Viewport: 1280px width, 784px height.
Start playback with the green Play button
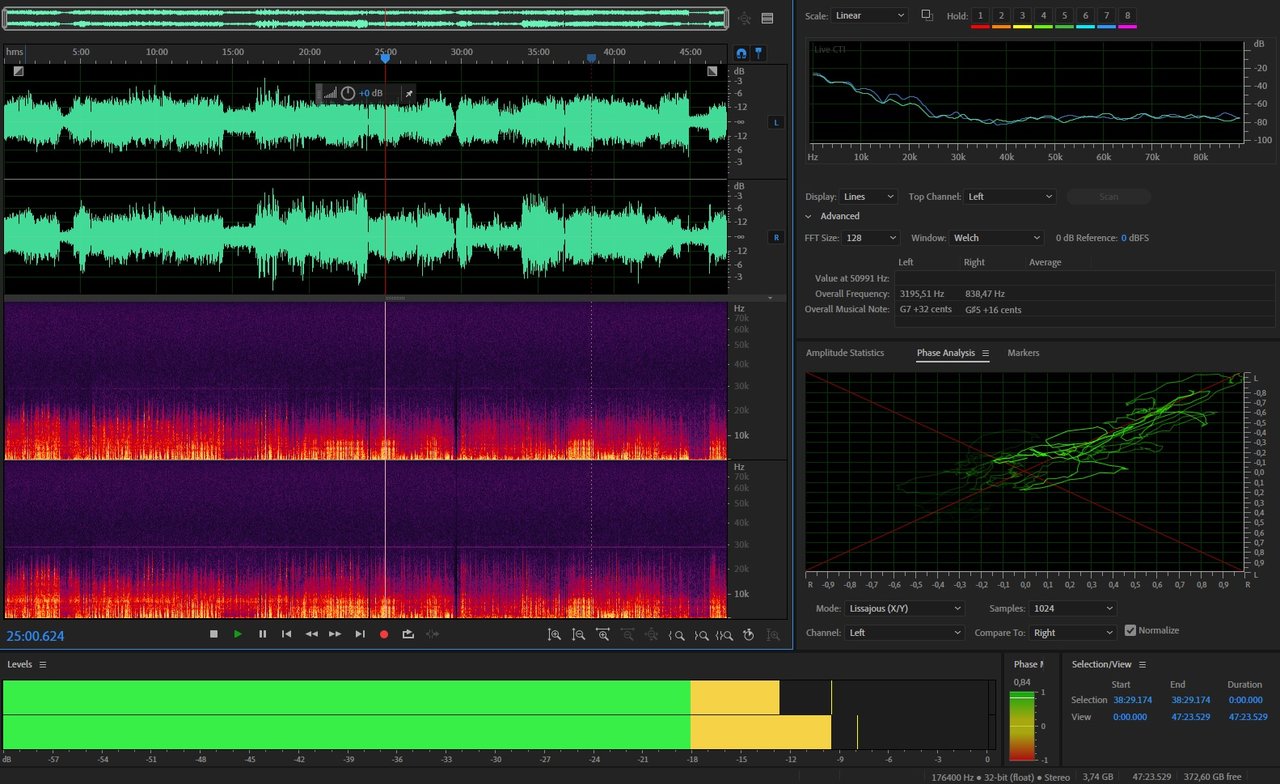(x=237, y=634)
